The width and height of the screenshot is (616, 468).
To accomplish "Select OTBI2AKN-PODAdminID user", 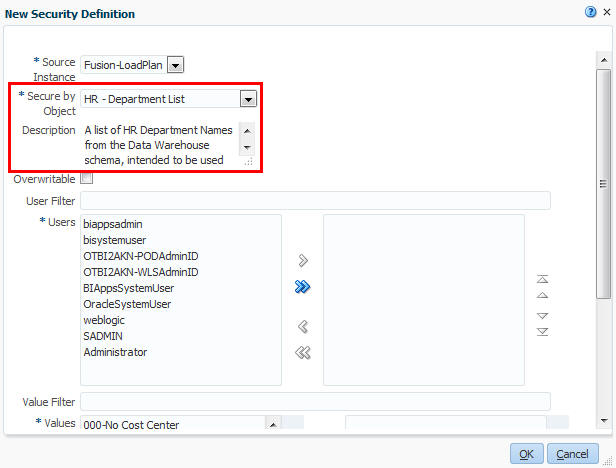I will click(x=141, y=256).
